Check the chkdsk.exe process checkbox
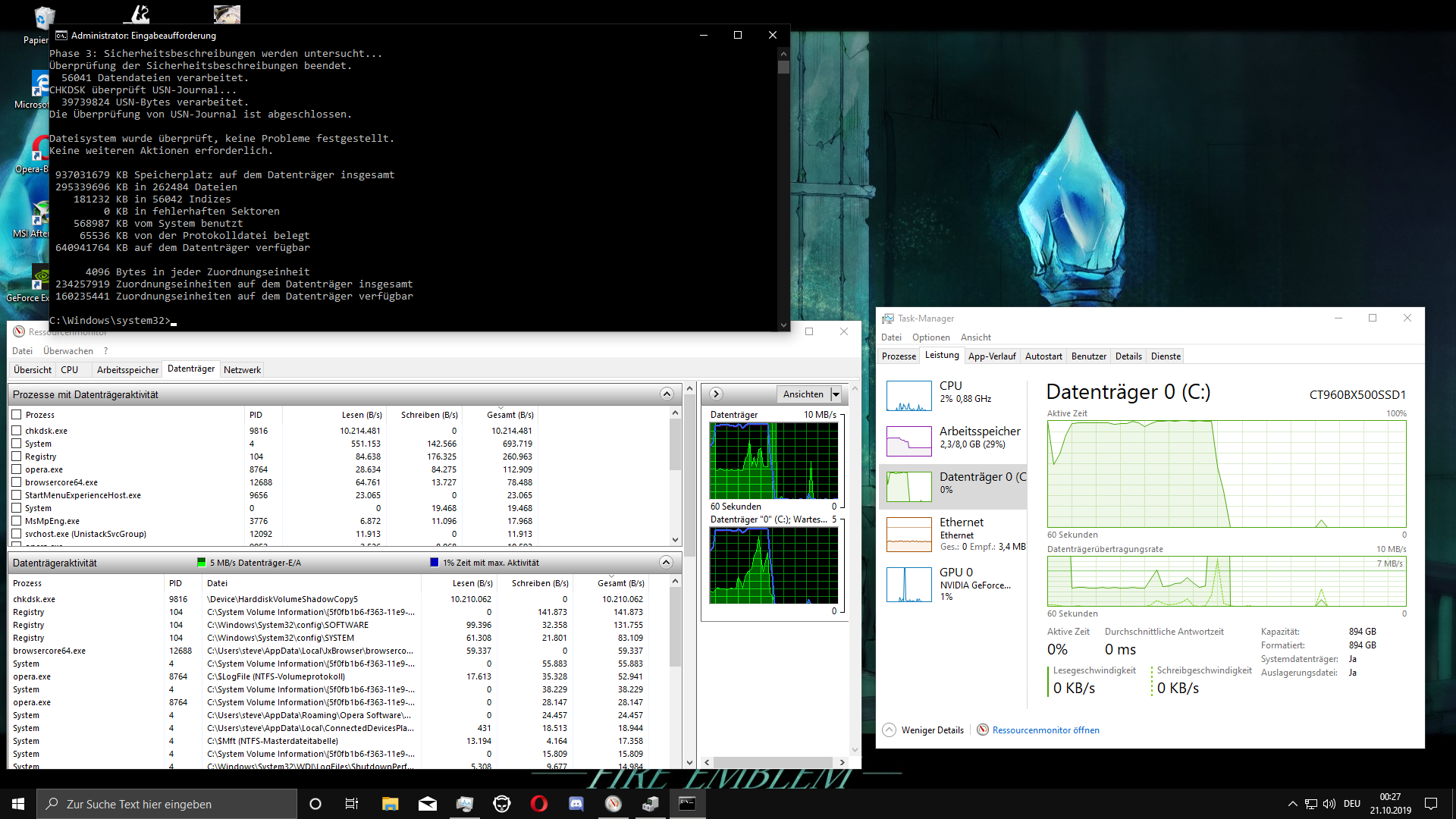The image size is (1456, 819). pos(17,431)
